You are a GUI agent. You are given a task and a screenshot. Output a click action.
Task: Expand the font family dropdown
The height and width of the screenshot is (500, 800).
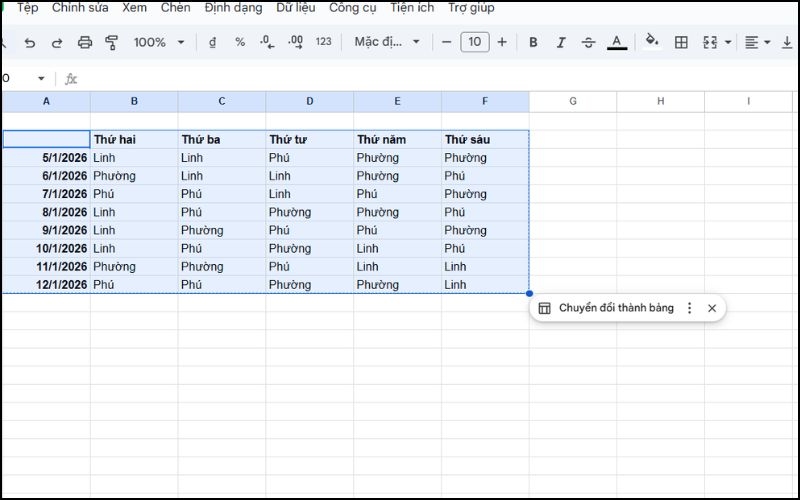(x=387, y=42)
